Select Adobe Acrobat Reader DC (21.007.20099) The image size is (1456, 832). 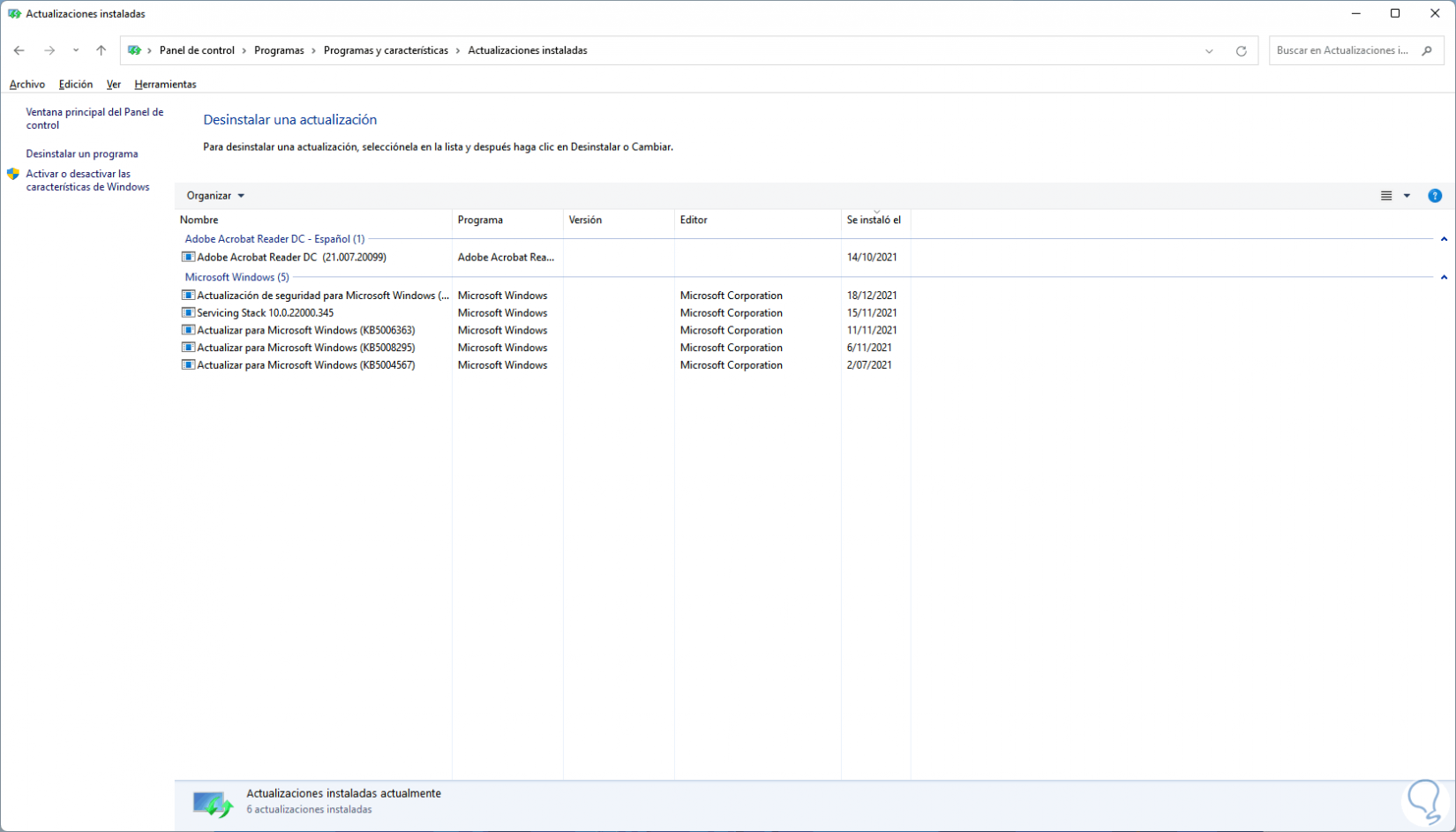point(291,258)
